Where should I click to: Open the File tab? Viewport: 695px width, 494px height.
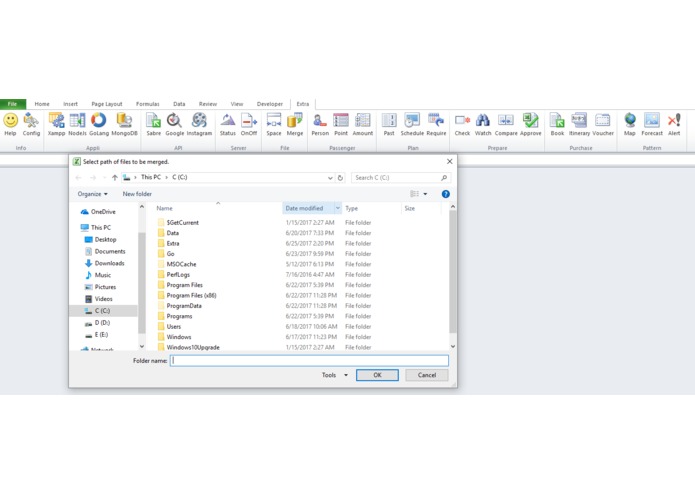click(13, 104)
